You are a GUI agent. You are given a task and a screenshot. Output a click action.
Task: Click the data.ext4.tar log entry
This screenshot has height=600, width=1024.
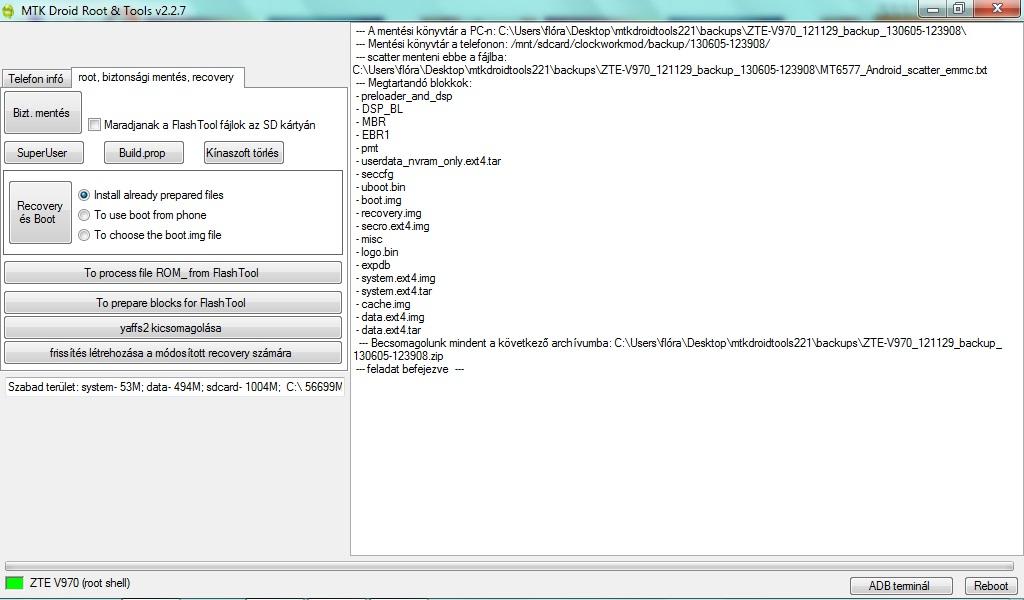click(389, 330)
